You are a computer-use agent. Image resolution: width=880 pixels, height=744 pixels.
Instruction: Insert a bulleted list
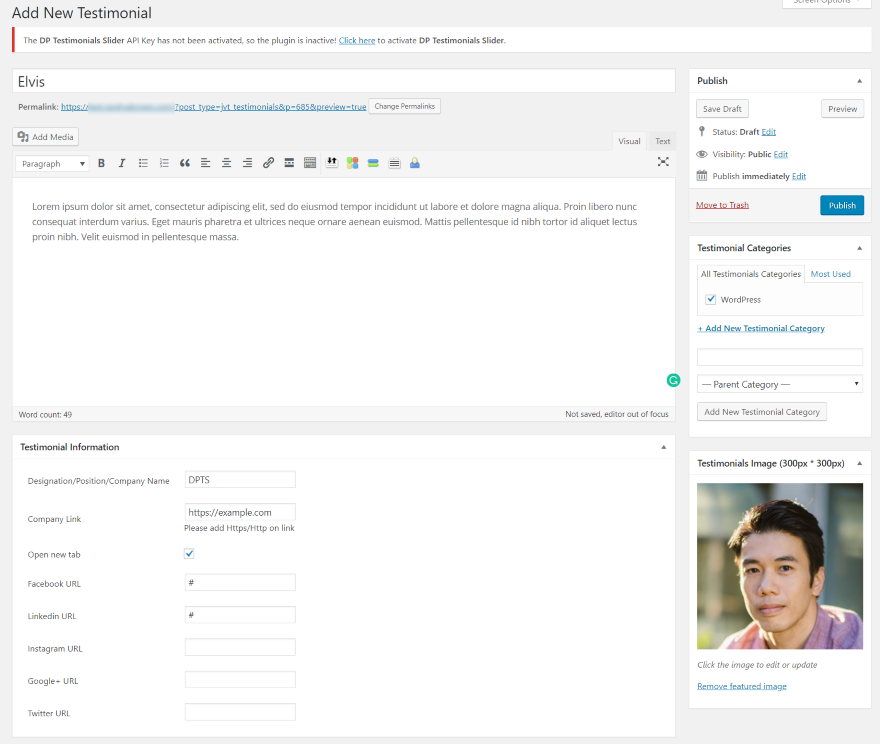pyautogui.click(x=143, y=163)
